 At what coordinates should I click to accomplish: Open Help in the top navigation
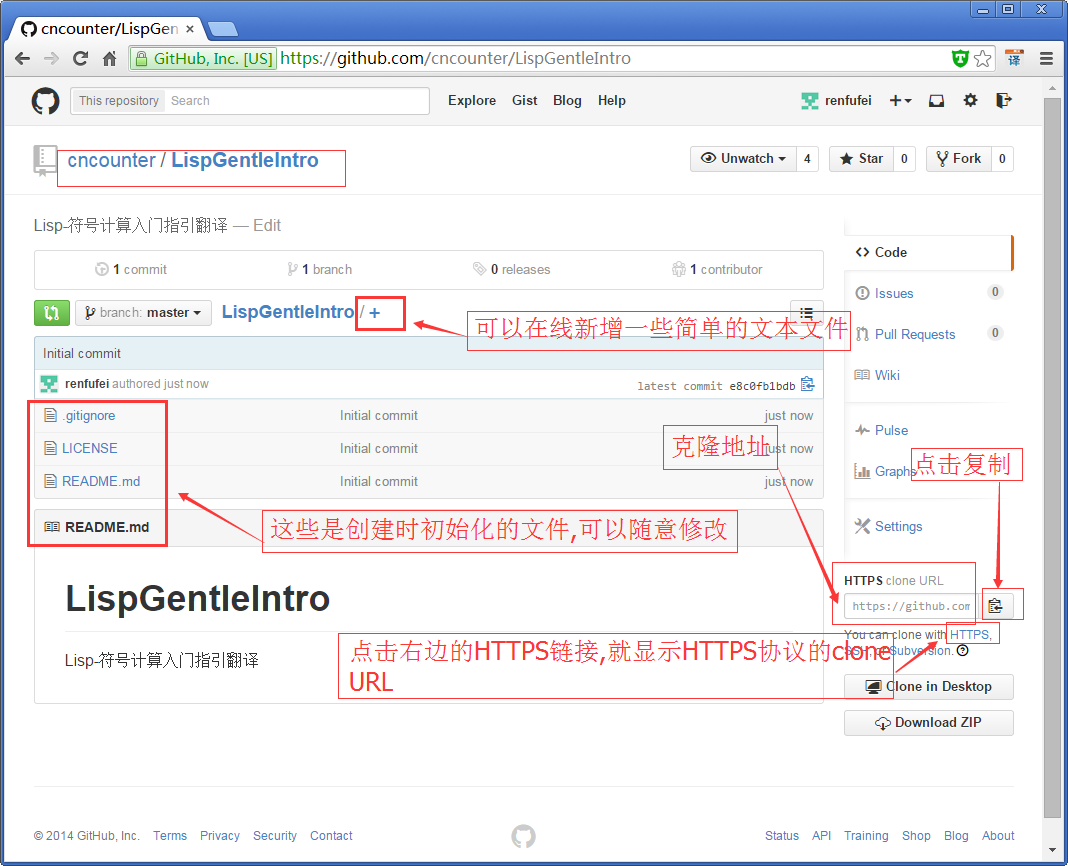[x=612, y=101]
